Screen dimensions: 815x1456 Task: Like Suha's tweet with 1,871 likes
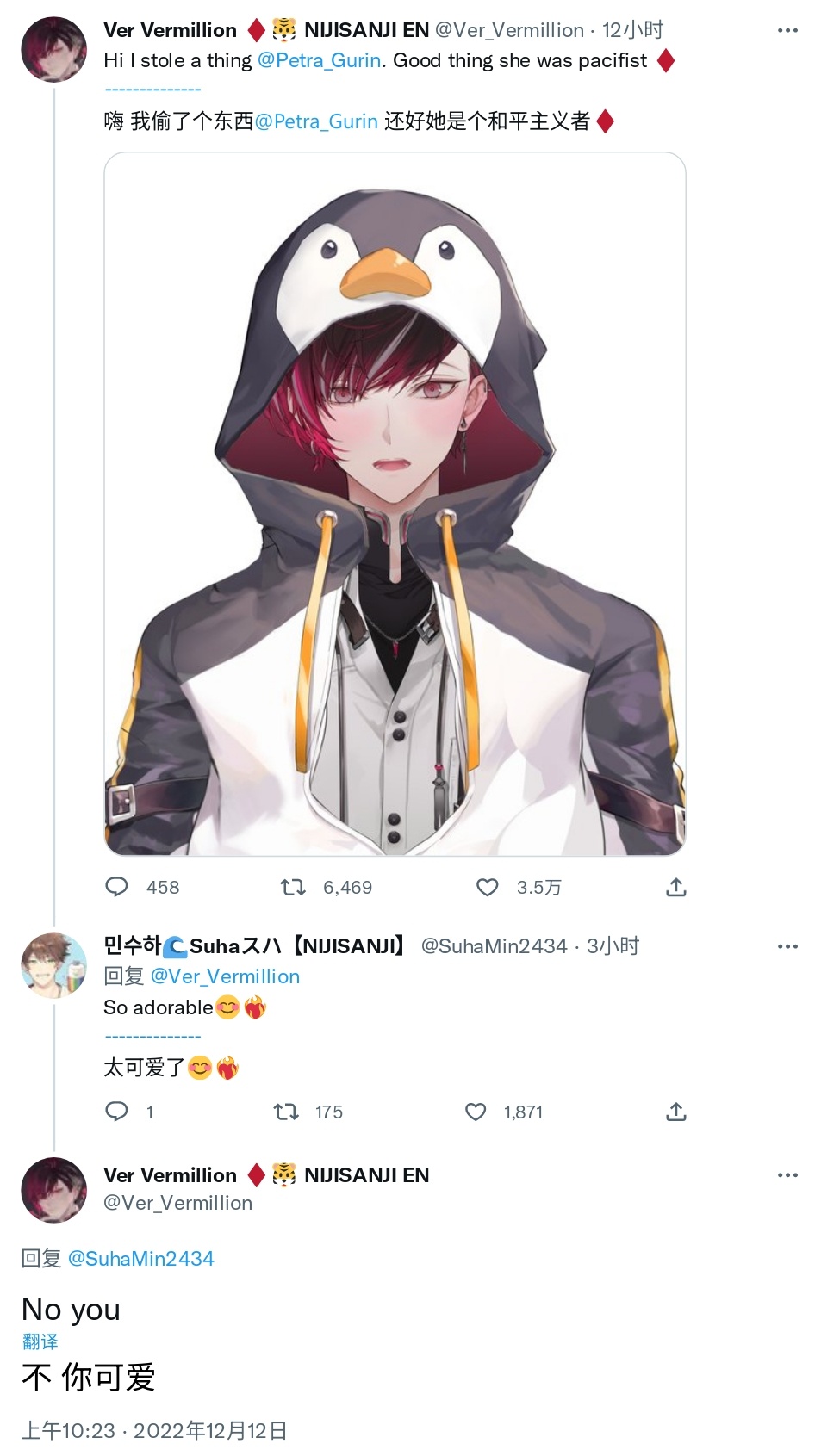point(476,1112)
